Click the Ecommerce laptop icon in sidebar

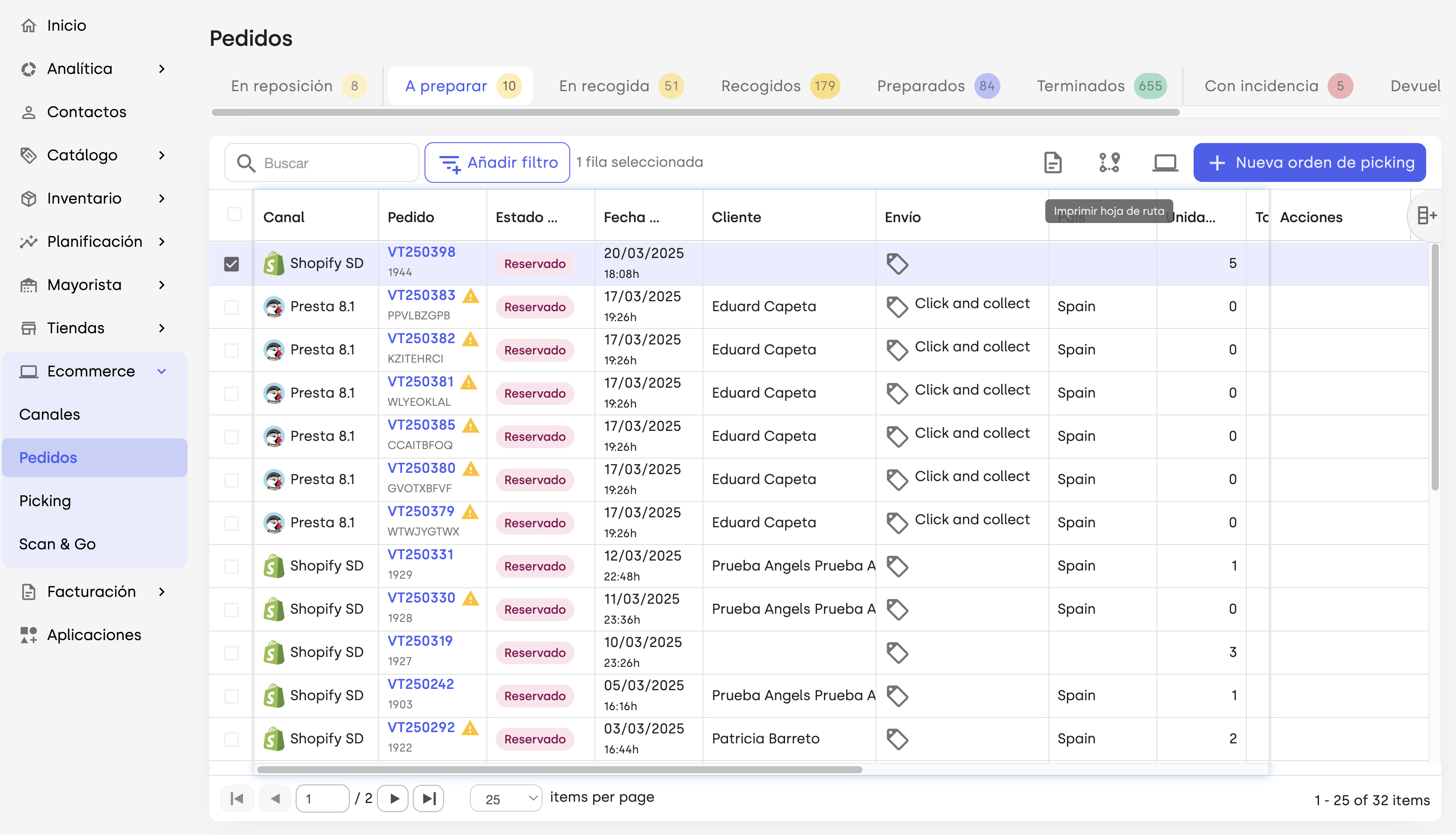pos(29,371)
